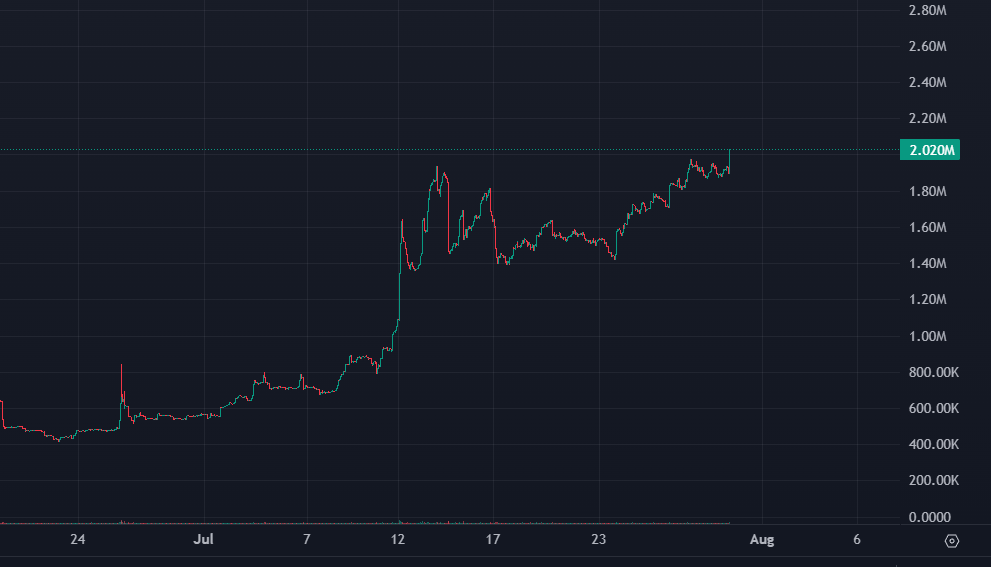Click the 1.80M price axis label
The height and width of the screenshot is (567, 991).
(927, 191)
